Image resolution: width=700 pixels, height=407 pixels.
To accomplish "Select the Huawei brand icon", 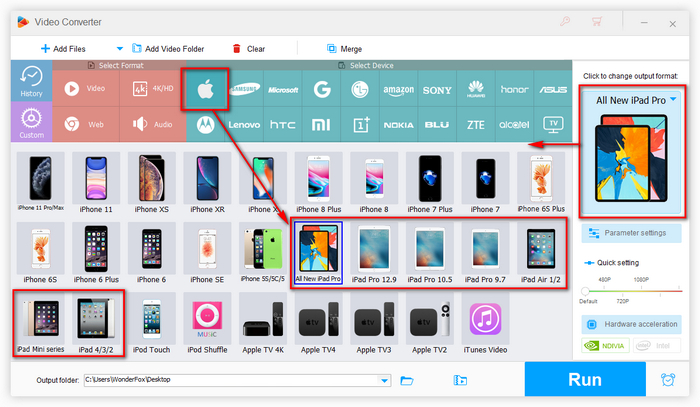I will pyautogui.click(x=476, y=89).
